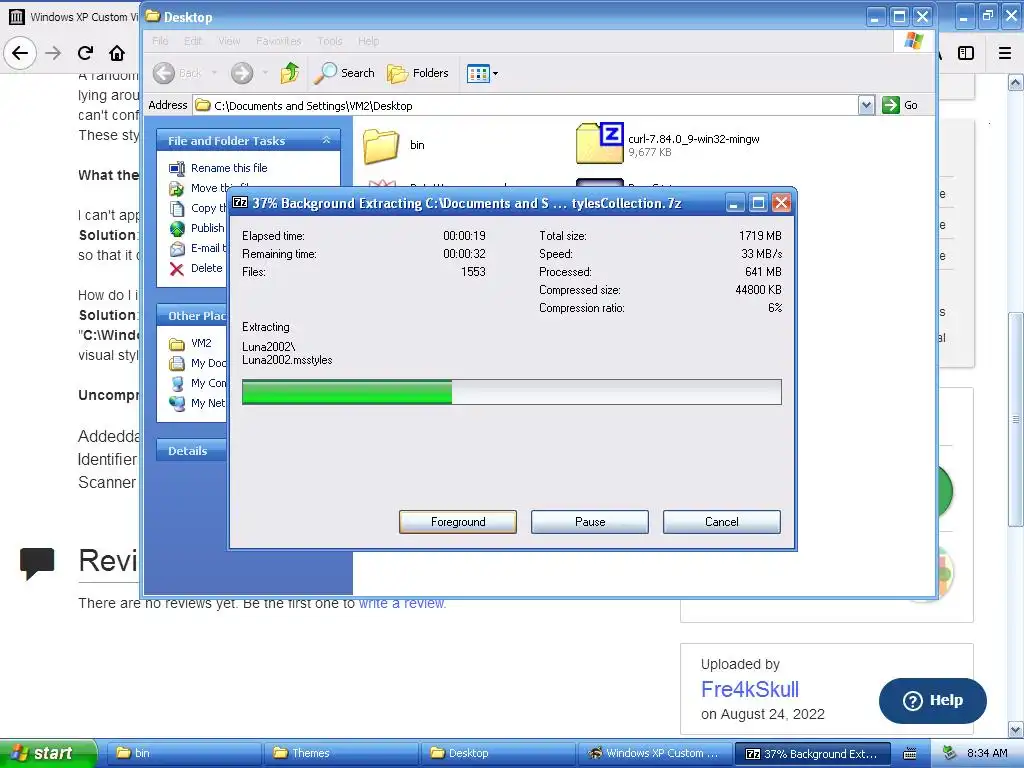Expand the Address bar dropdown
Image resolution: width=1024 pixels, height=768 pixels.
pyautogui.click(x=866, y=105)
